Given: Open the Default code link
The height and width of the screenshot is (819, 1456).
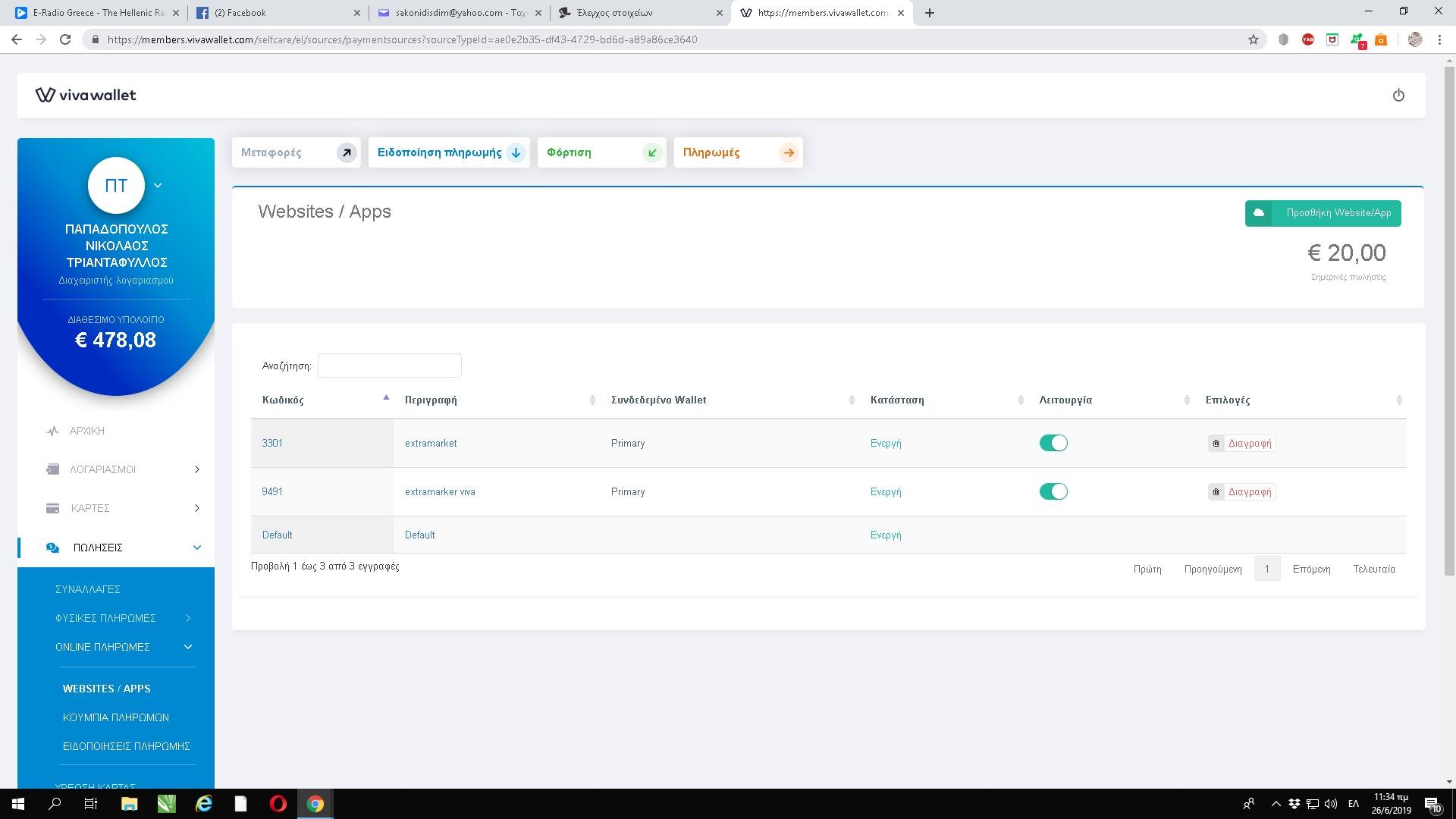Looking at the screenshot, I should (x=277, y=535).
